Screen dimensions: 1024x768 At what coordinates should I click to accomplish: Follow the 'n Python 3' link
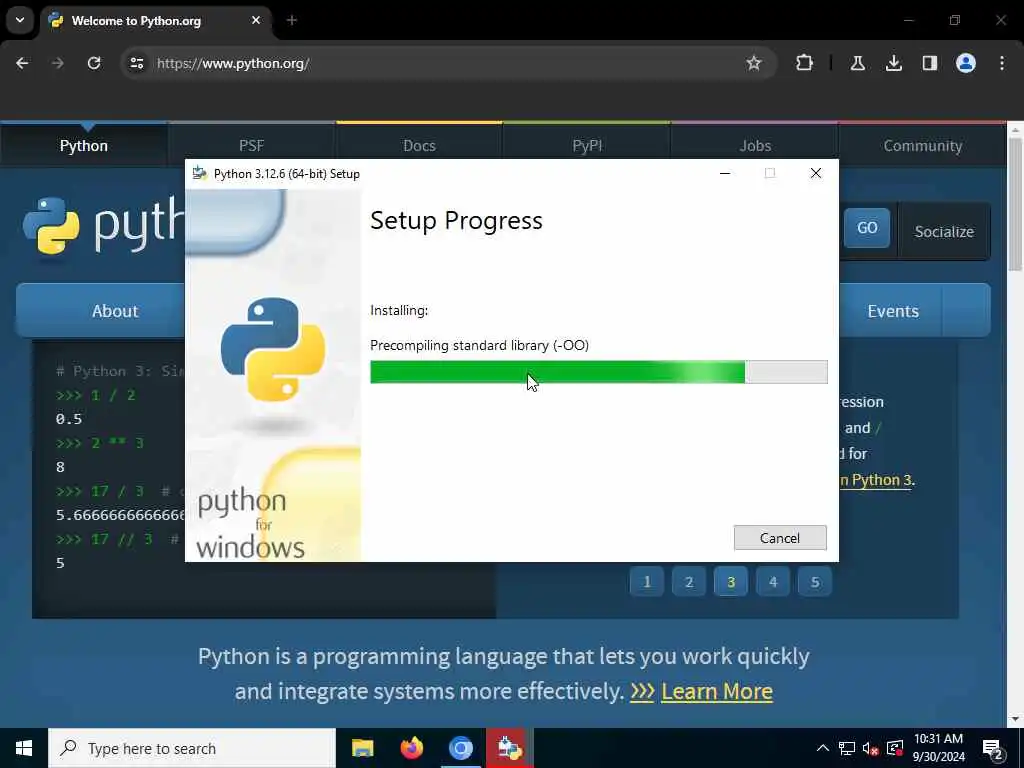(x=875, y=480)
